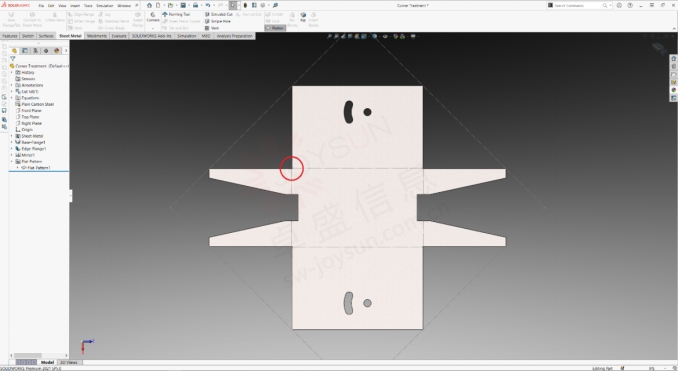Select Front Plane in the feature tree
Screen dimensions: 678x371
(x=28, y=111)
